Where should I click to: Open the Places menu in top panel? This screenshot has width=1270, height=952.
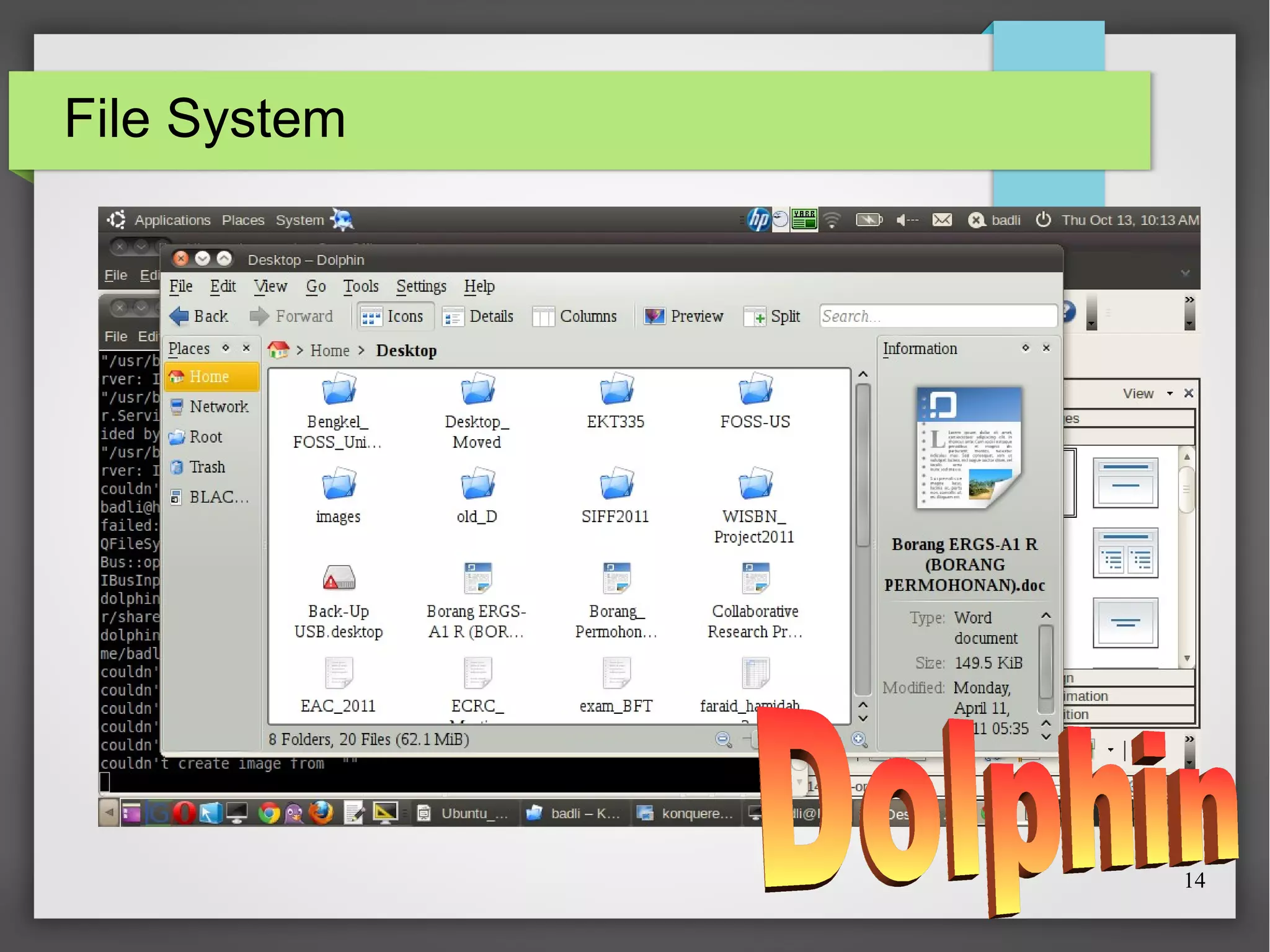[243, 220]
